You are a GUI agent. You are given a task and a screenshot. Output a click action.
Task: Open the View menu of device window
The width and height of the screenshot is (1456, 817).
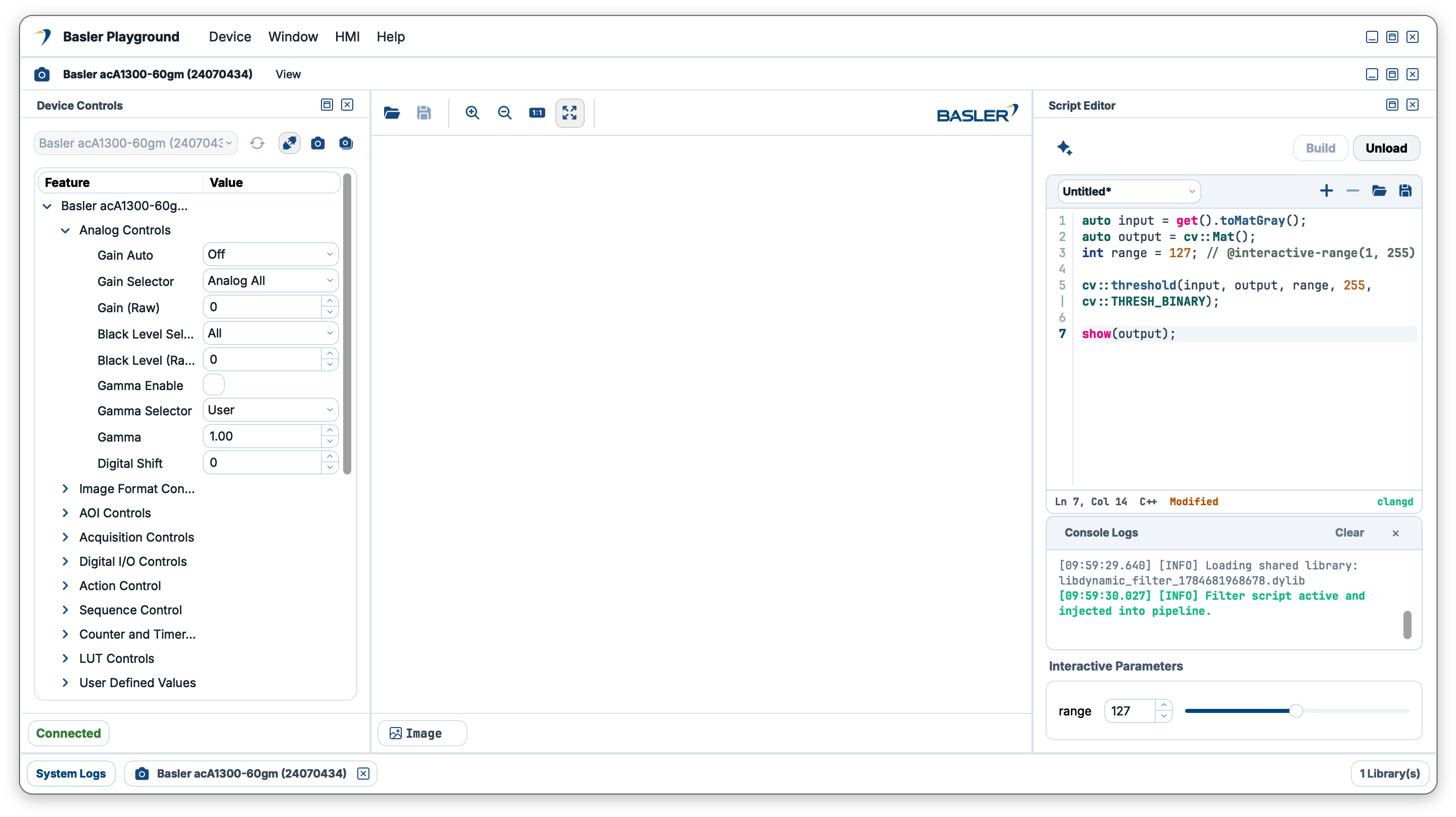point(288,75)
